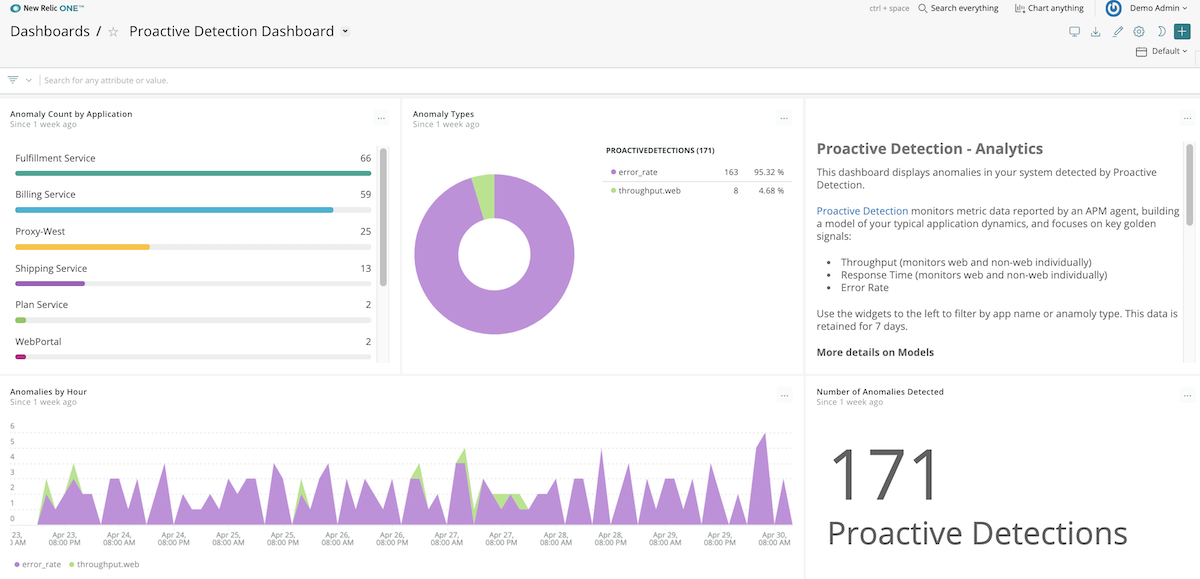This screenshot has width=1200, height=579.
Task: Click the Anomaly Count list scrollbar
Action: click(x=384, y=218)
